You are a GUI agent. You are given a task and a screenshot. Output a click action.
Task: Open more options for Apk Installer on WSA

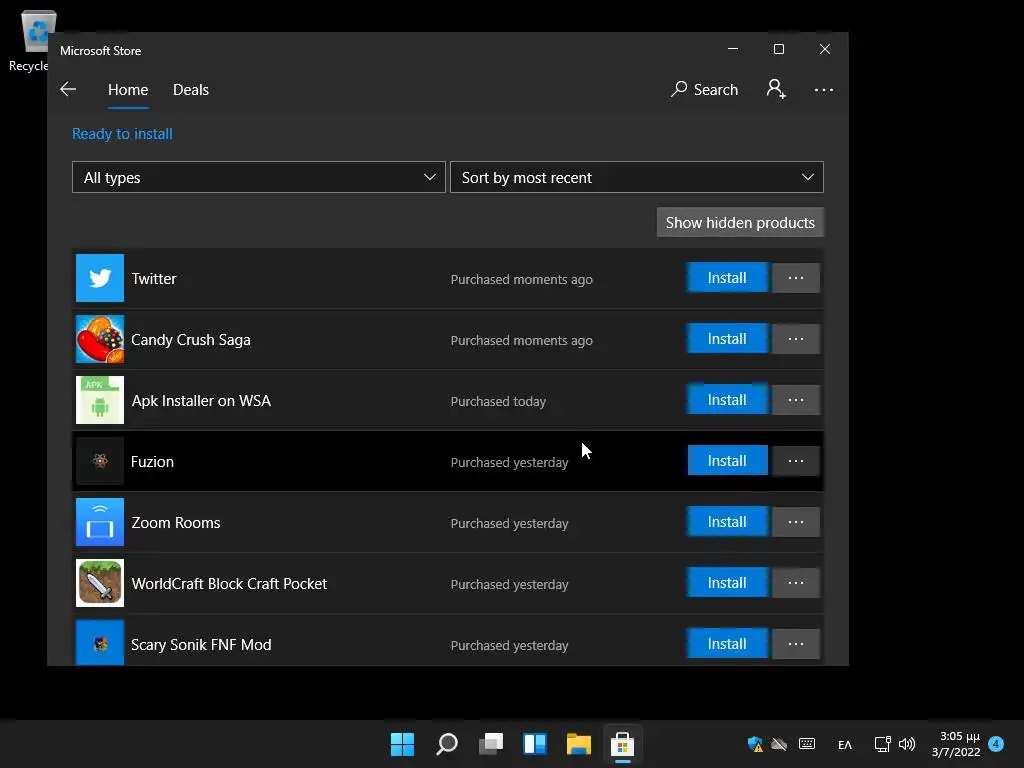coord(795,400)
